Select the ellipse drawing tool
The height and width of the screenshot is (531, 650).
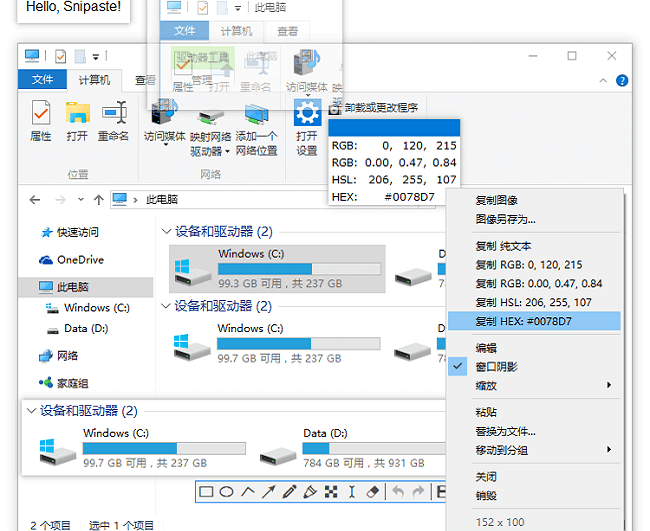point(227,492)
